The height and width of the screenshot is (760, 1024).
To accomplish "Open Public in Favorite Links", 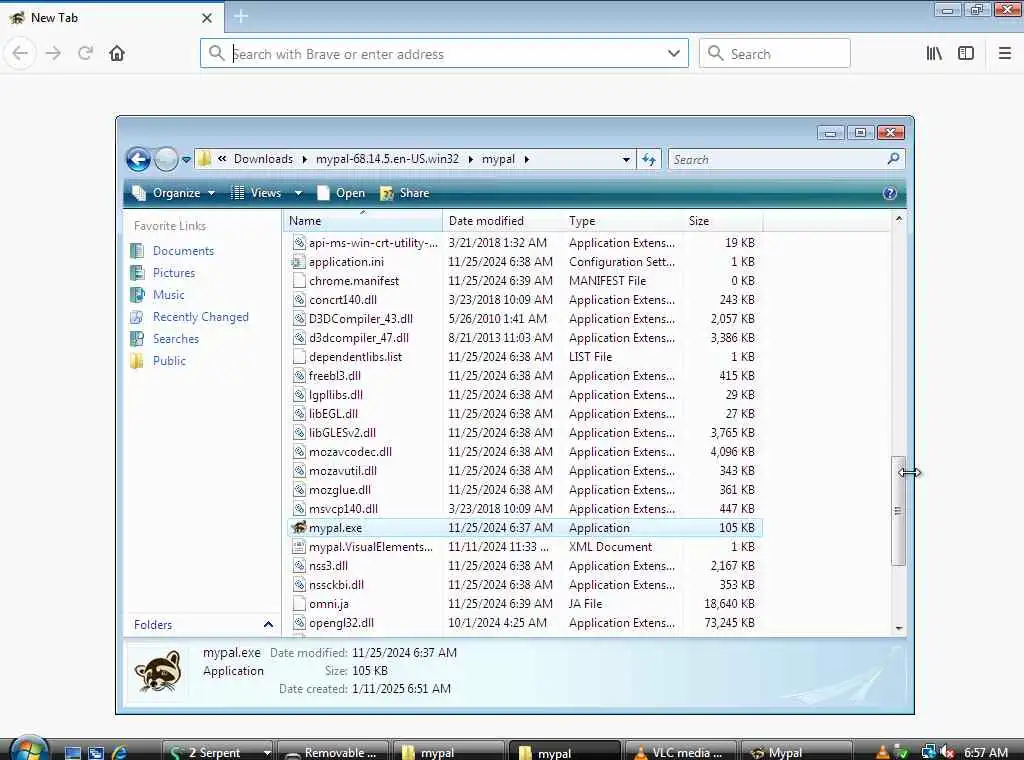I will click(158, 361).
